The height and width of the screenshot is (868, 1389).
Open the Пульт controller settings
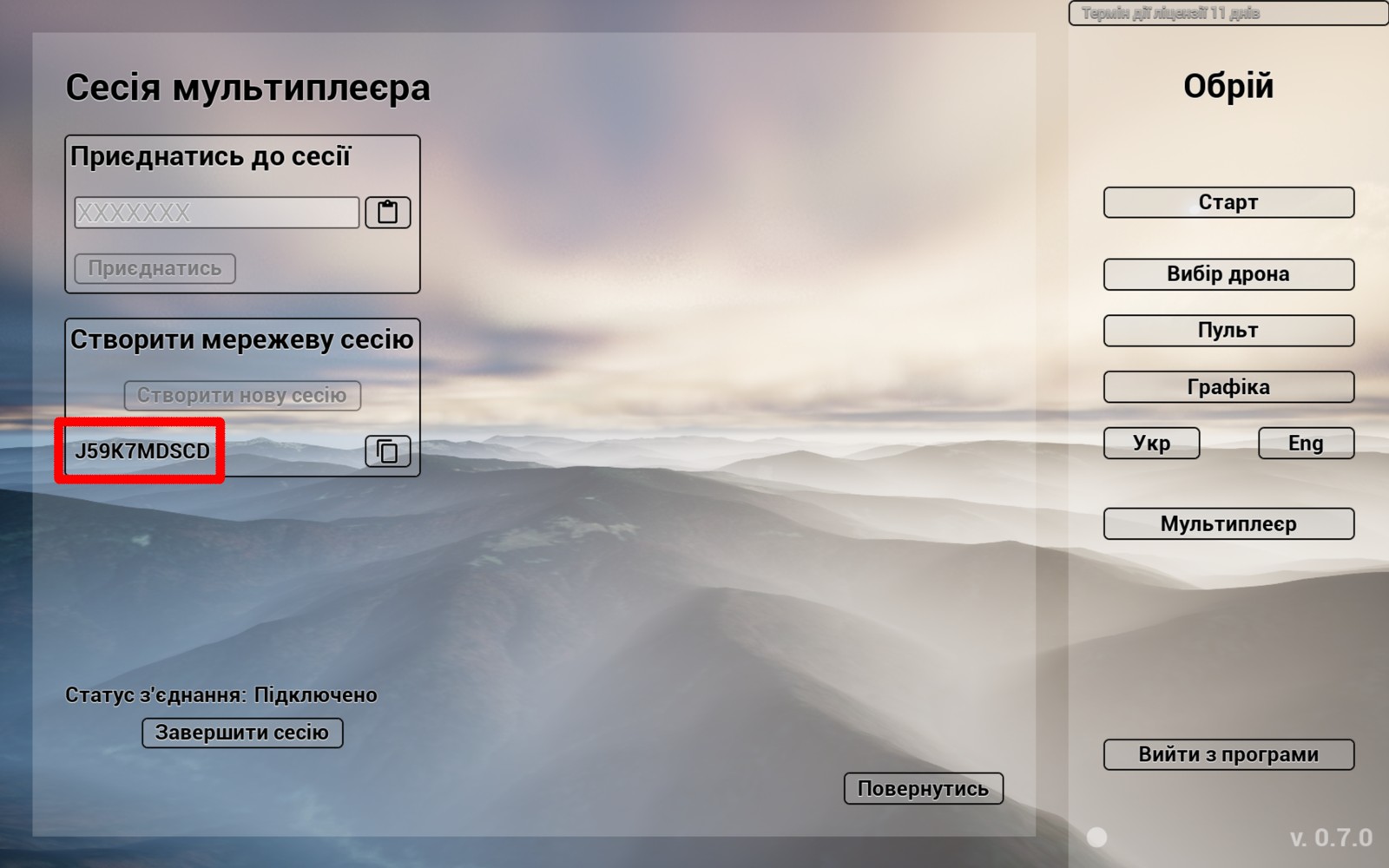point(1228,331)
